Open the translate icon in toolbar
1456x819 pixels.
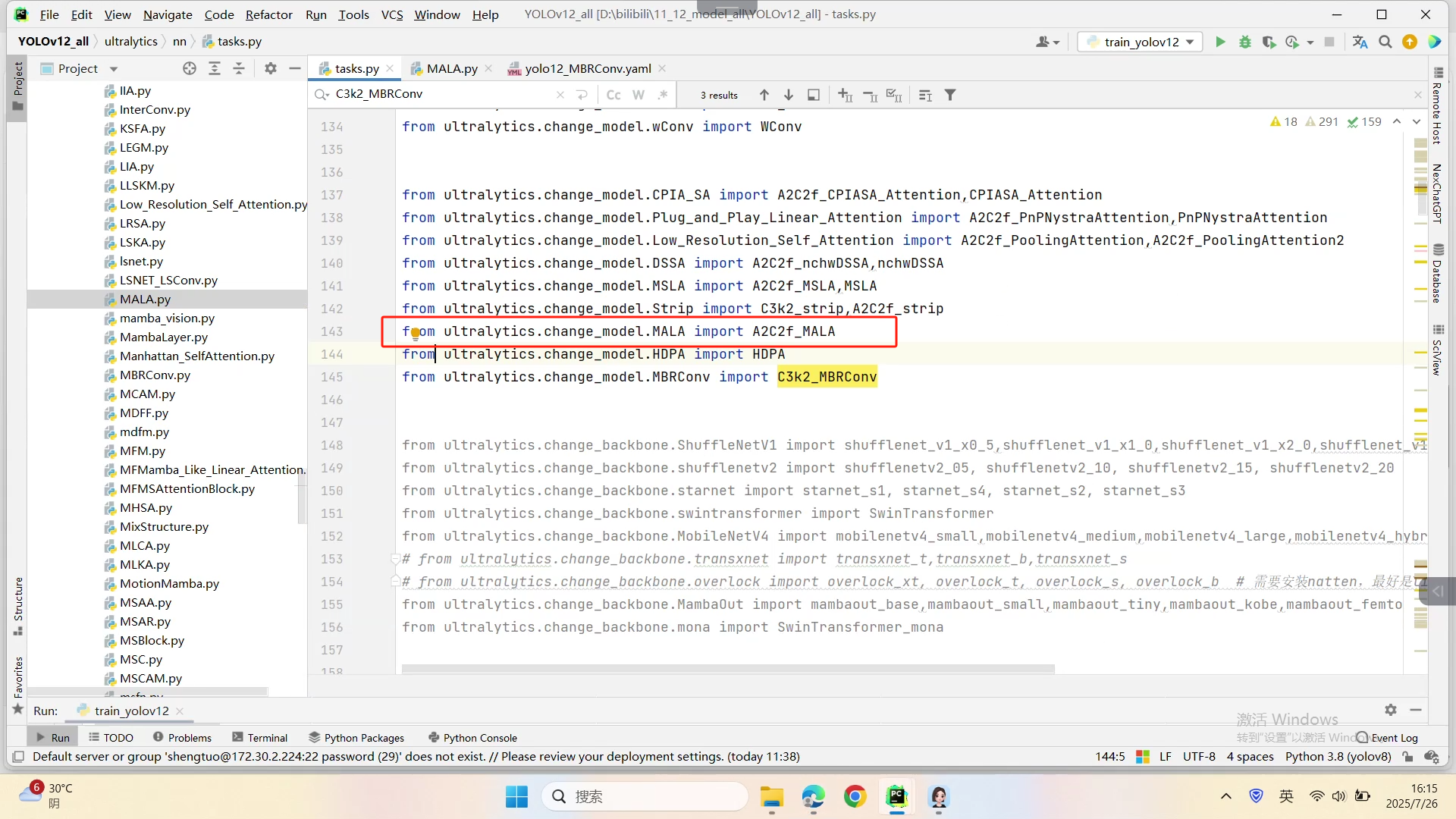1360,42
